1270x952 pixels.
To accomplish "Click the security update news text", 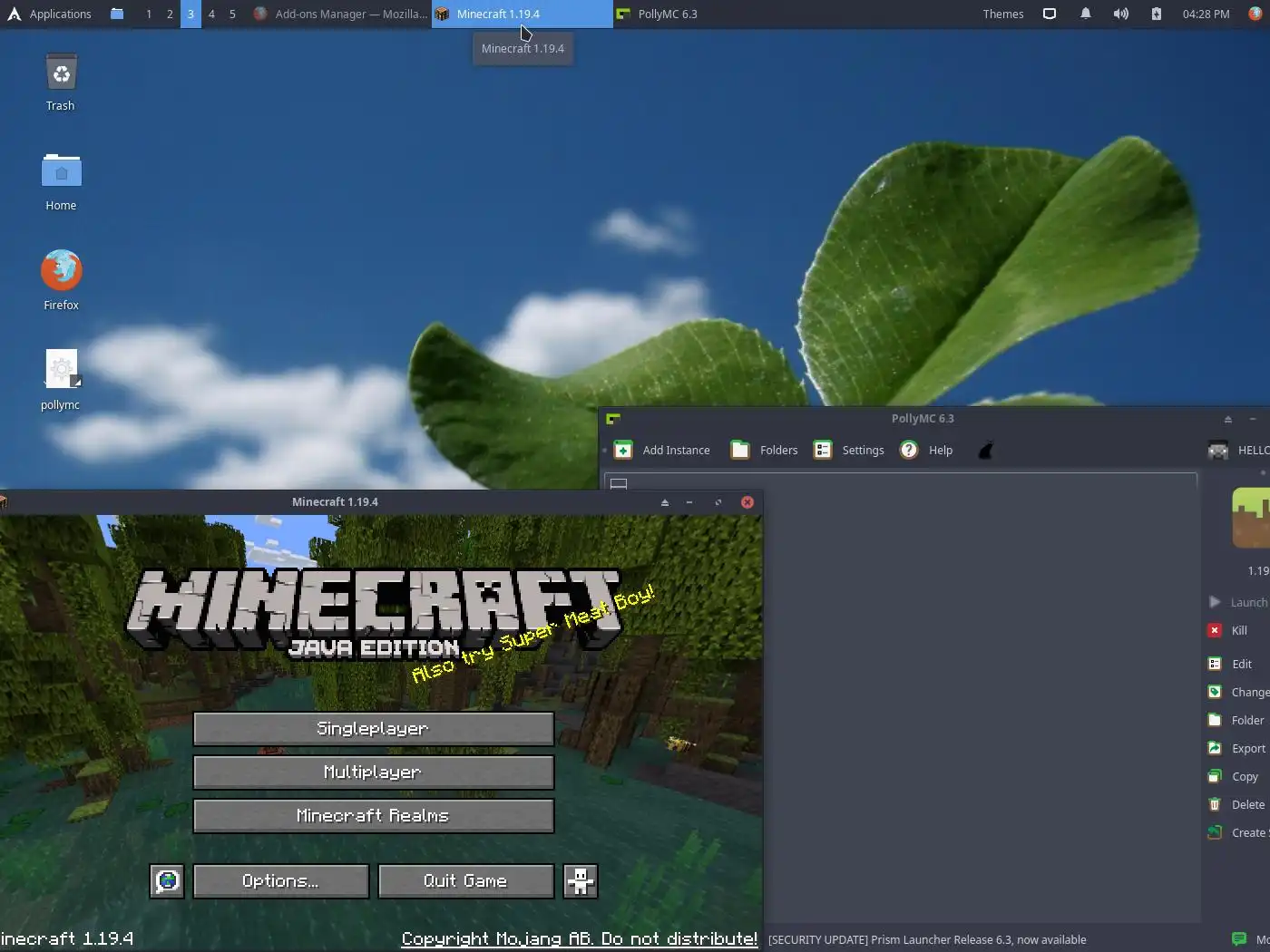I will coord(927,940).
